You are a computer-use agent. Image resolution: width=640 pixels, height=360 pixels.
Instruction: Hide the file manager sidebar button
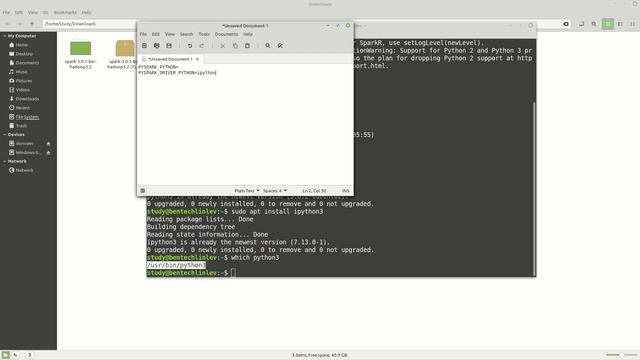click(29, 355)
